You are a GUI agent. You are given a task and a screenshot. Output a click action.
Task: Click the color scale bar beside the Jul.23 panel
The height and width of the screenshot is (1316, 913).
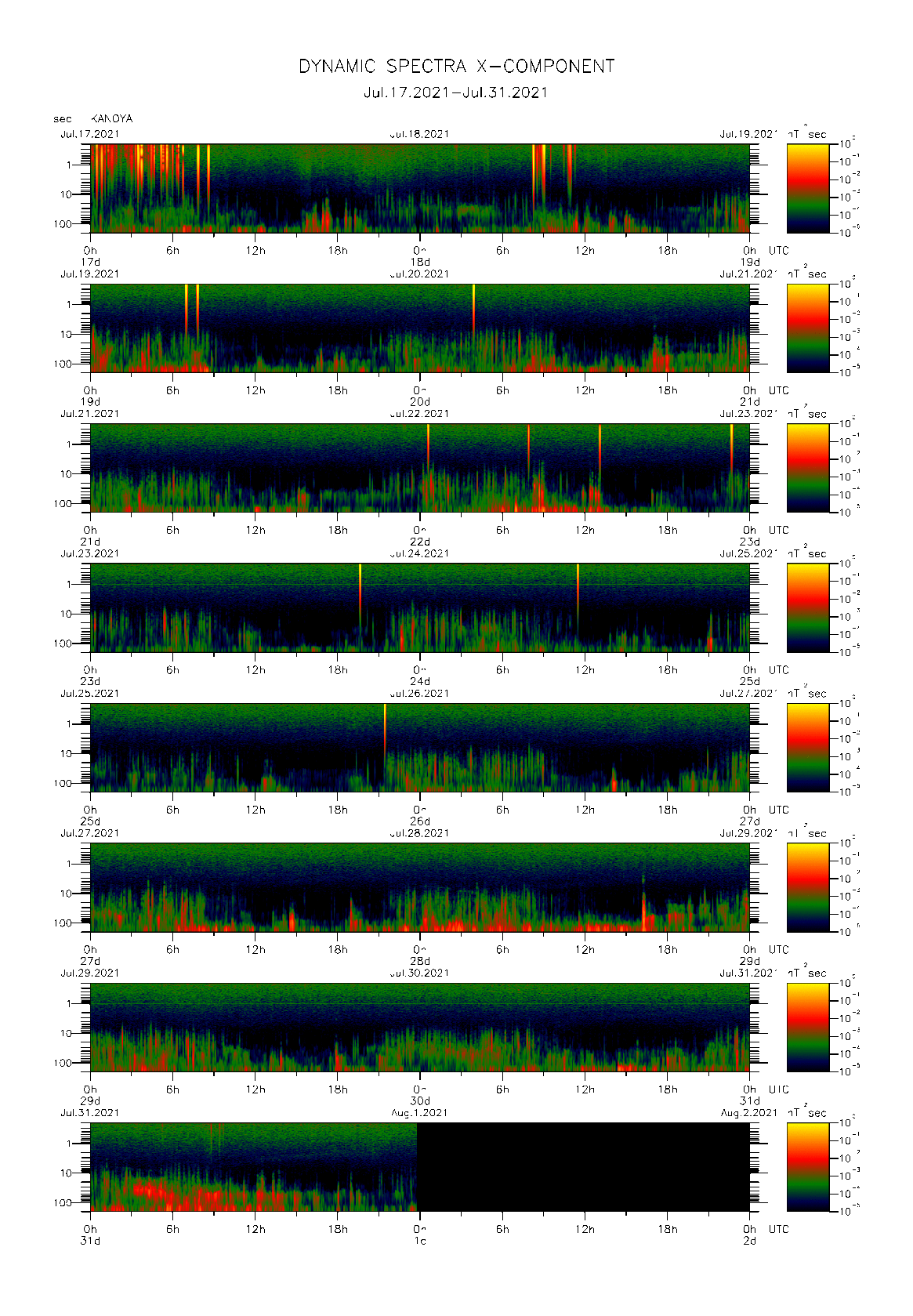[808, 607]
